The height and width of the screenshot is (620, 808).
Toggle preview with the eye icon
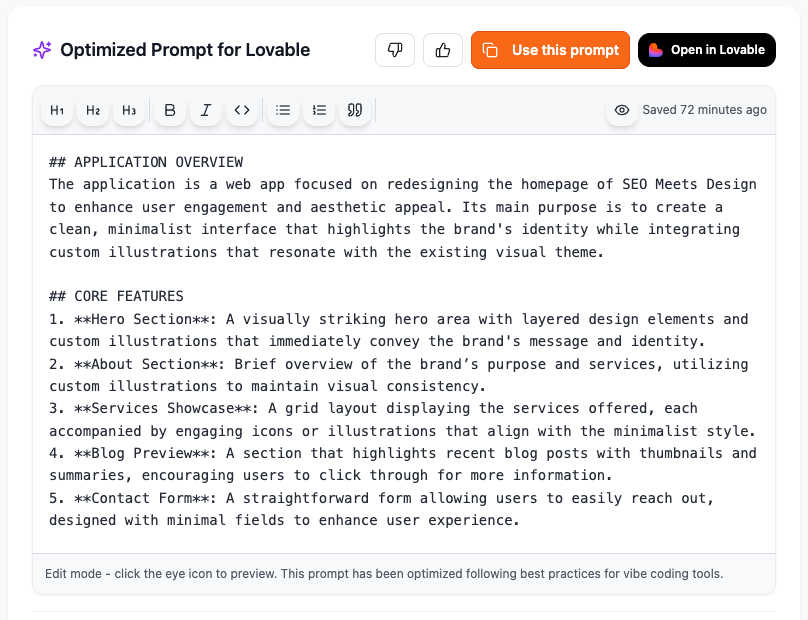click(x=622, y=110)
